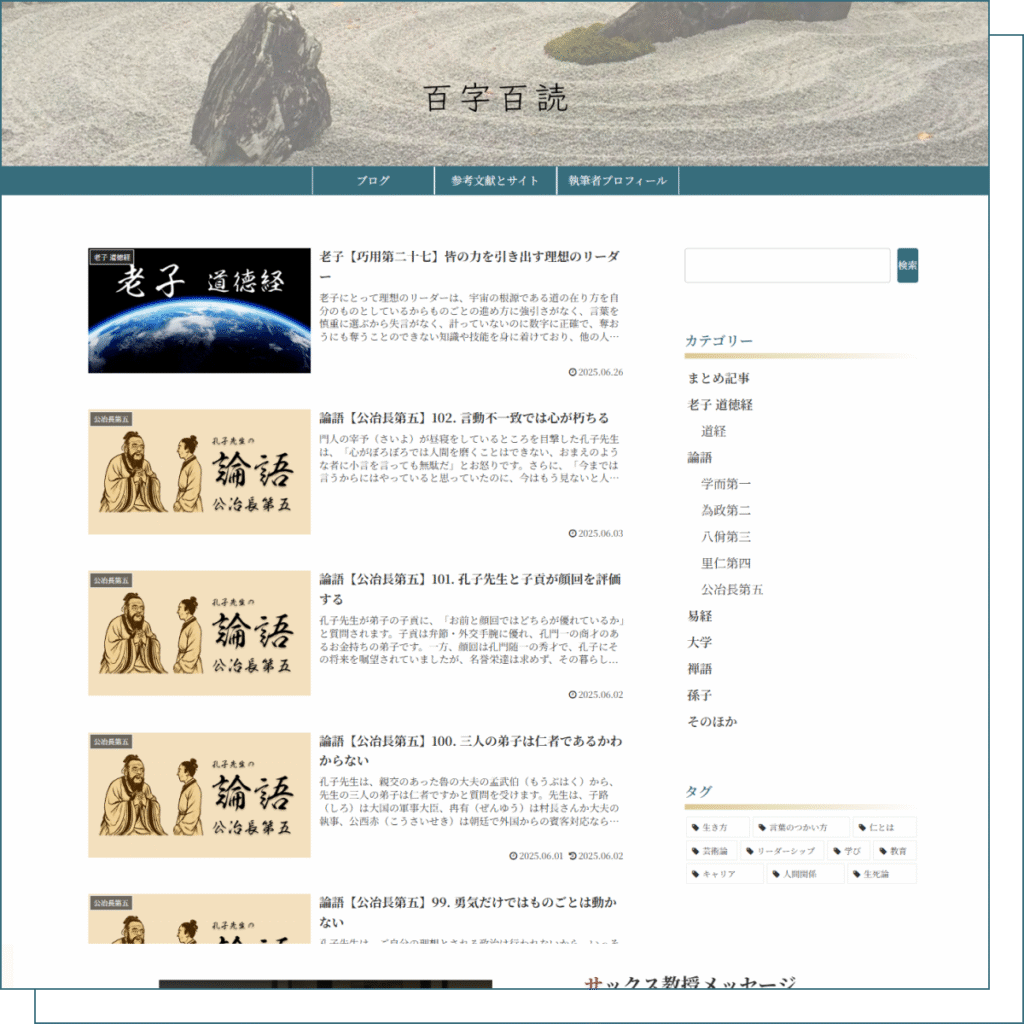Open the ブログ menu item

(373, 181)
